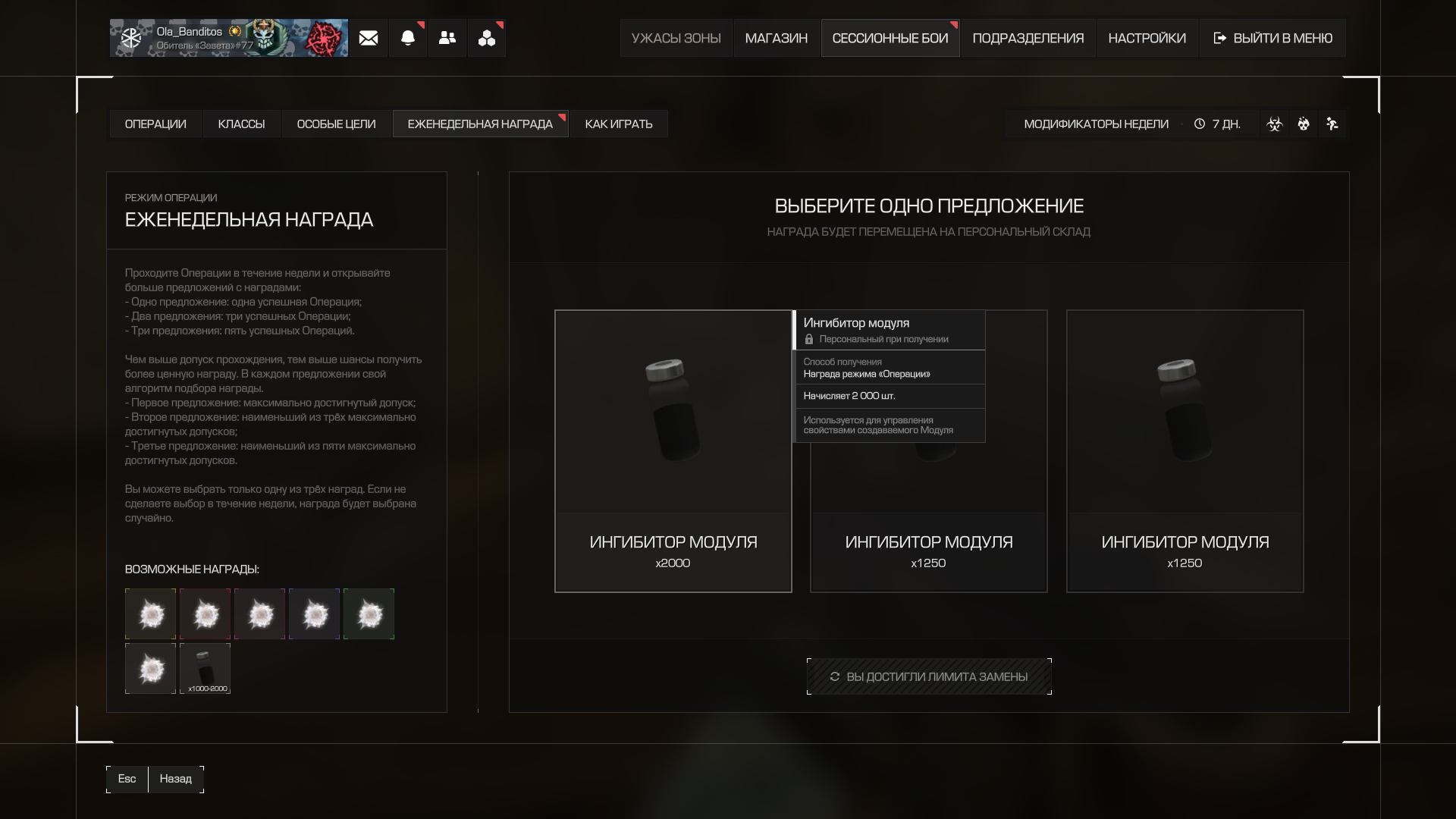
Task: Click the running figure modifier icon
Action: (x=1332, y=124)
